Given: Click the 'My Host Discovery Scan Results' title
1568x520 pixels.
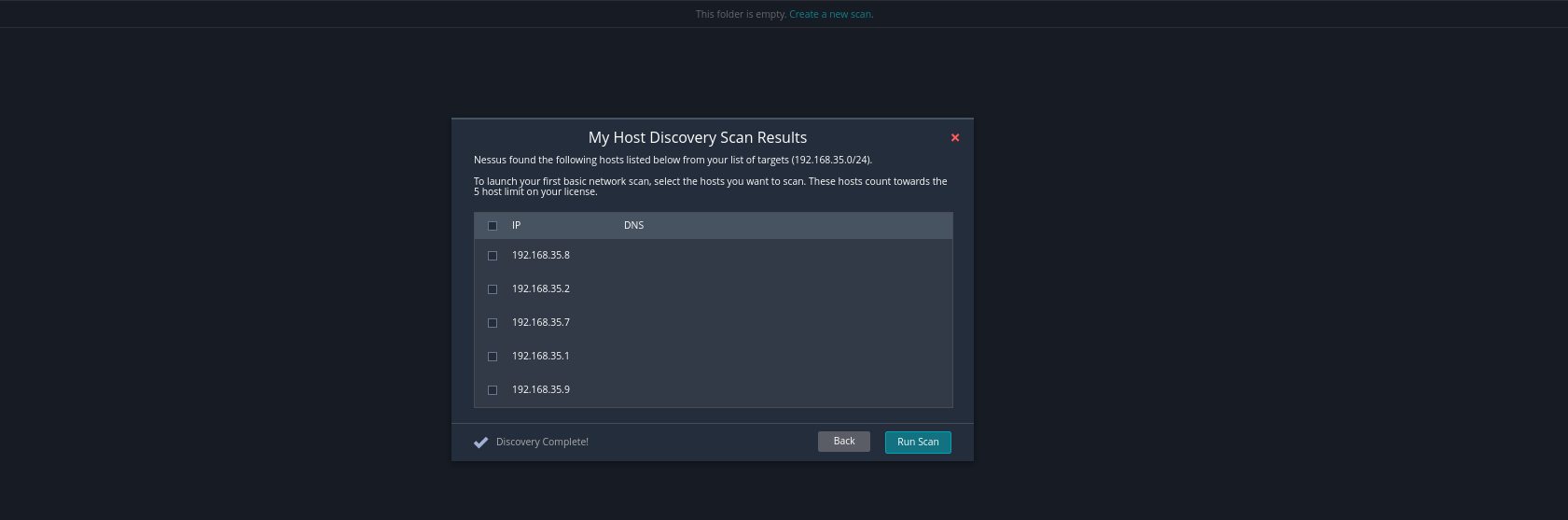Looking at the screenshot, I should [697, 137].
